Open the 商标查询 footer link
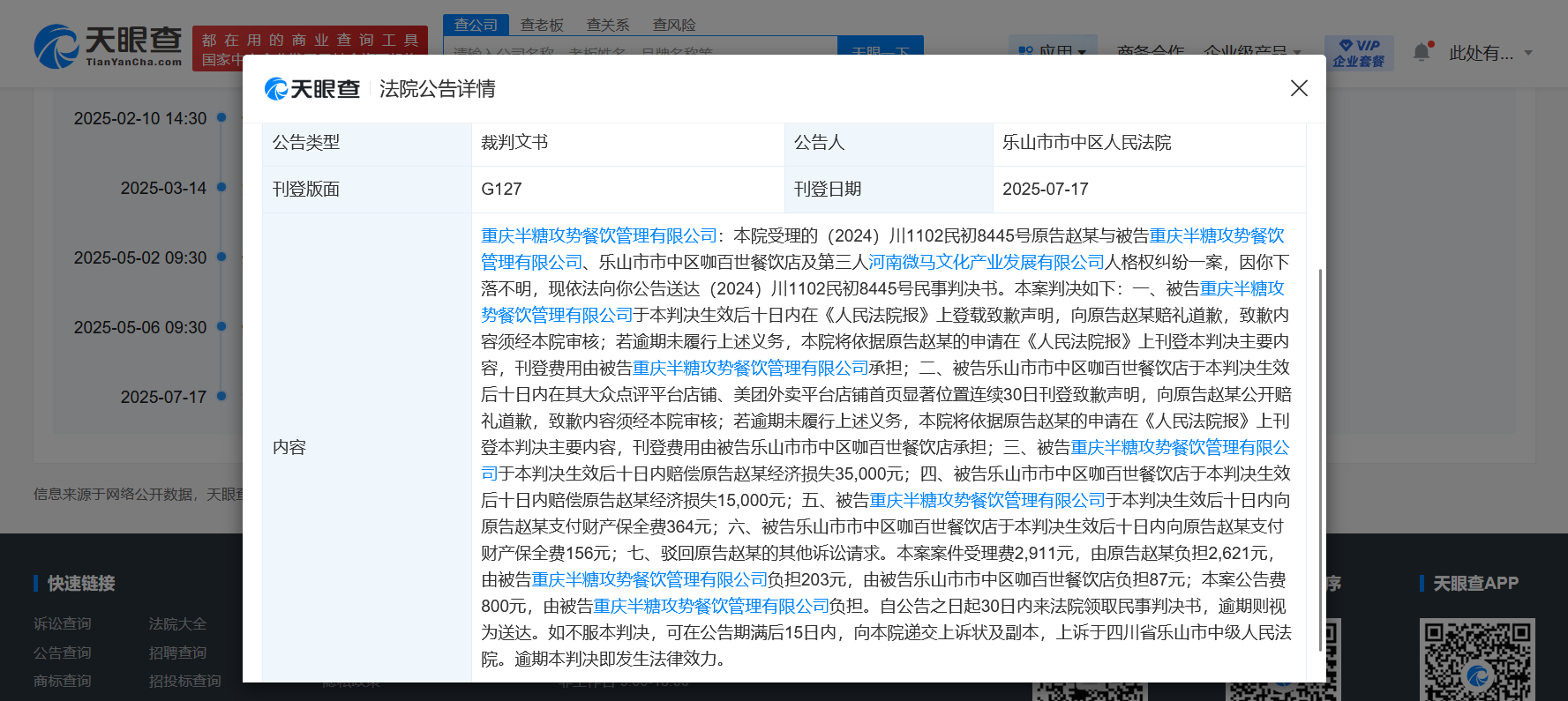This screenshot has width=1568, height=701. [x=63, y=681]
